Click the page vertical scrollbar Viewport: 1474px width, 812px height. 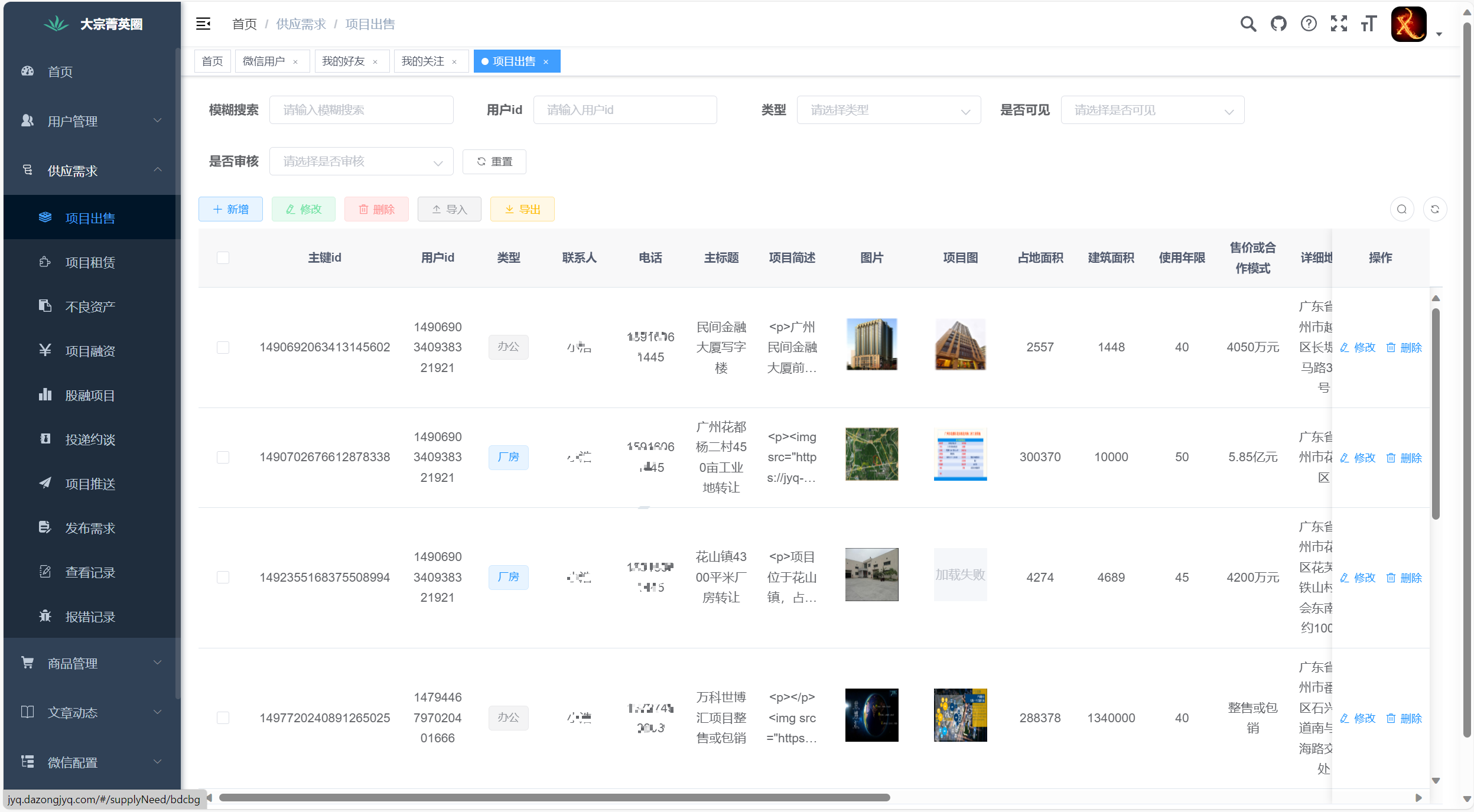pos(1467,380)
